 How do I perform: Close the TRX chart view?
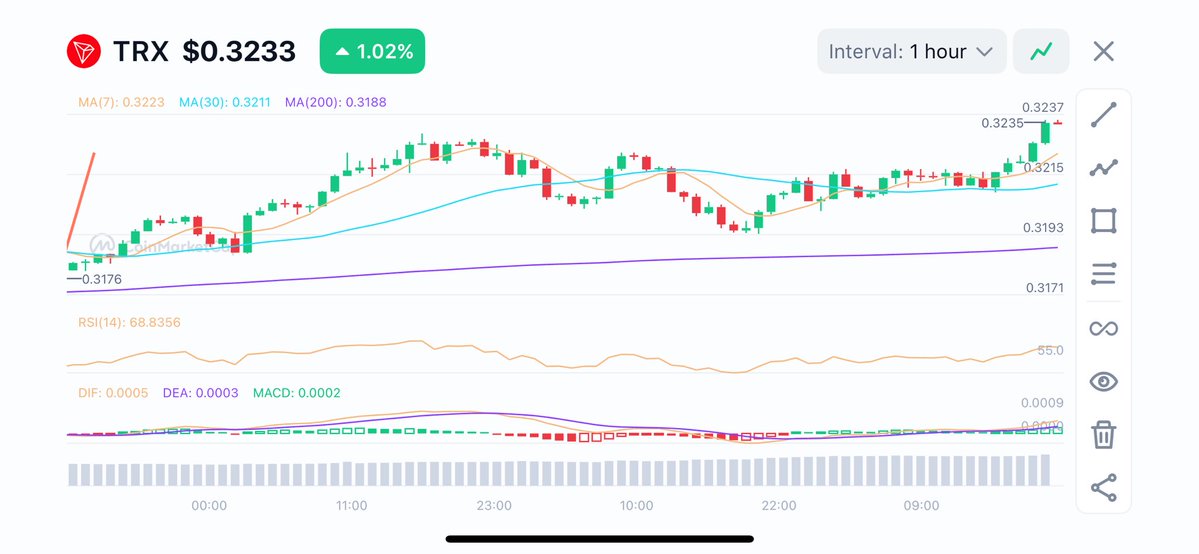pos(1103,51)
